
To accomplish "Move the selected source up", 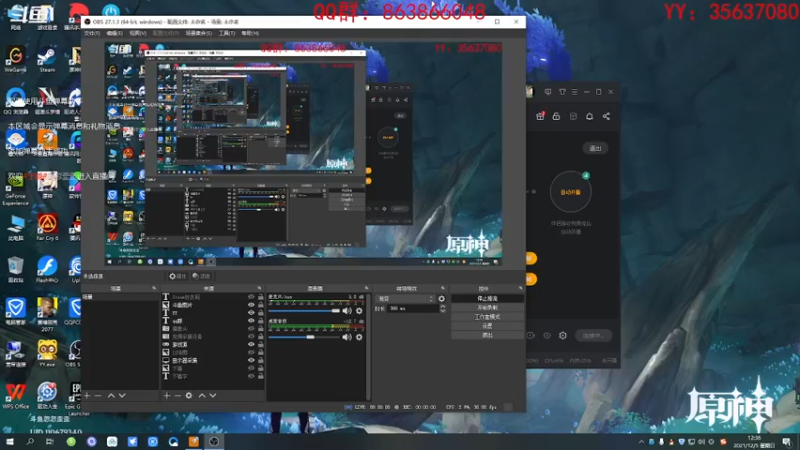I will 202,395.
